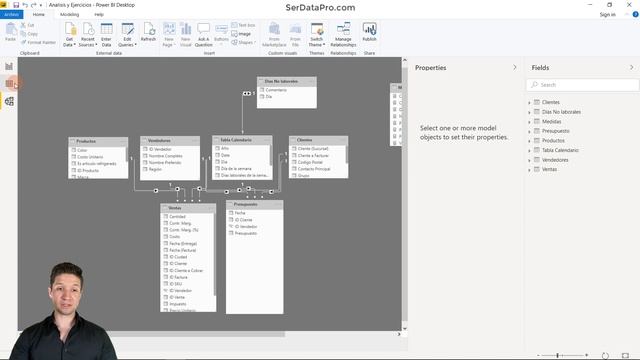Viewport: 640px width, 360px height.
Task: Adjust the zoom slider handle
Action: (x=557, y=356)
